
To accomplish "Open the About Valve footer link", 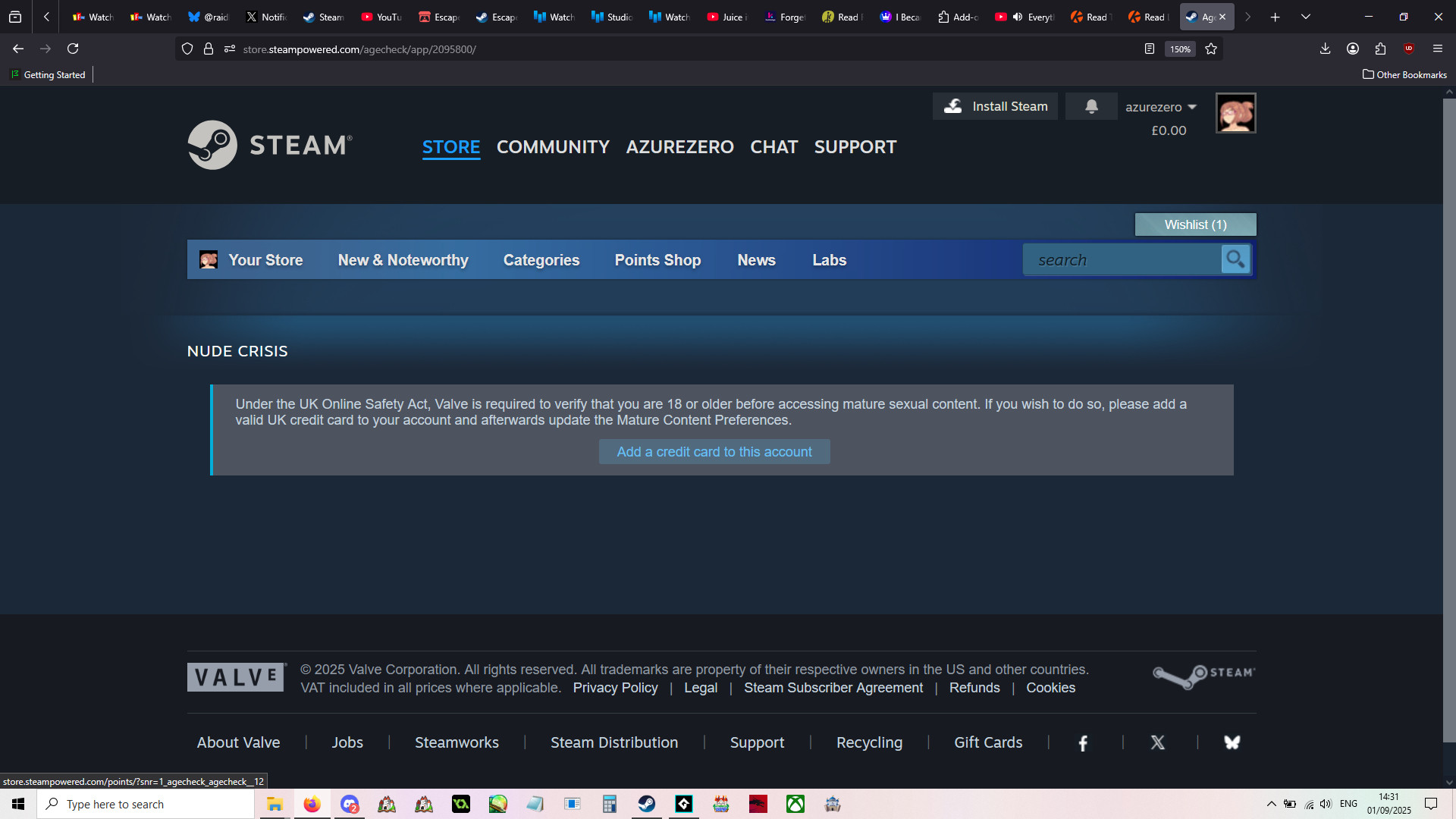I will 238,742.
